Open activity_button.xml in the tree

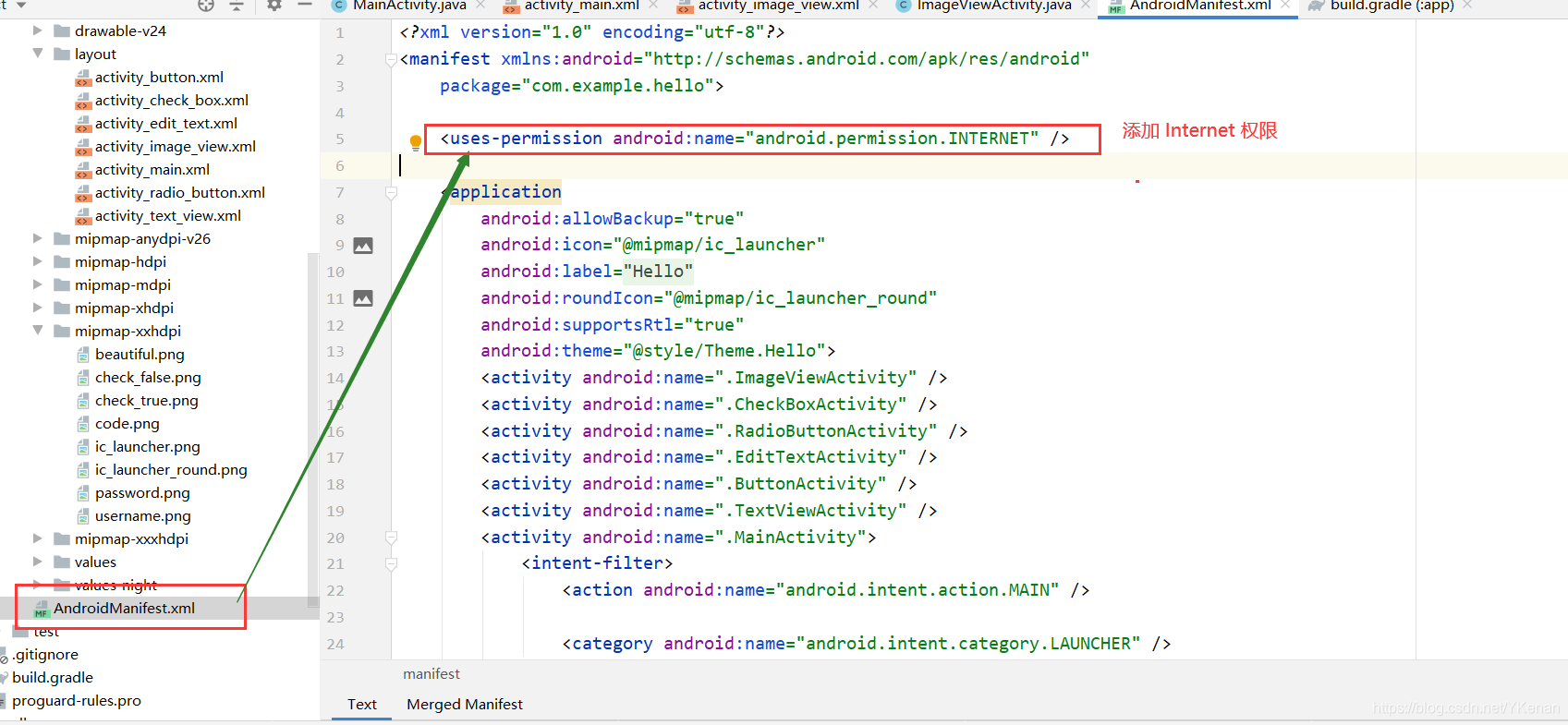tap(159, 77)
